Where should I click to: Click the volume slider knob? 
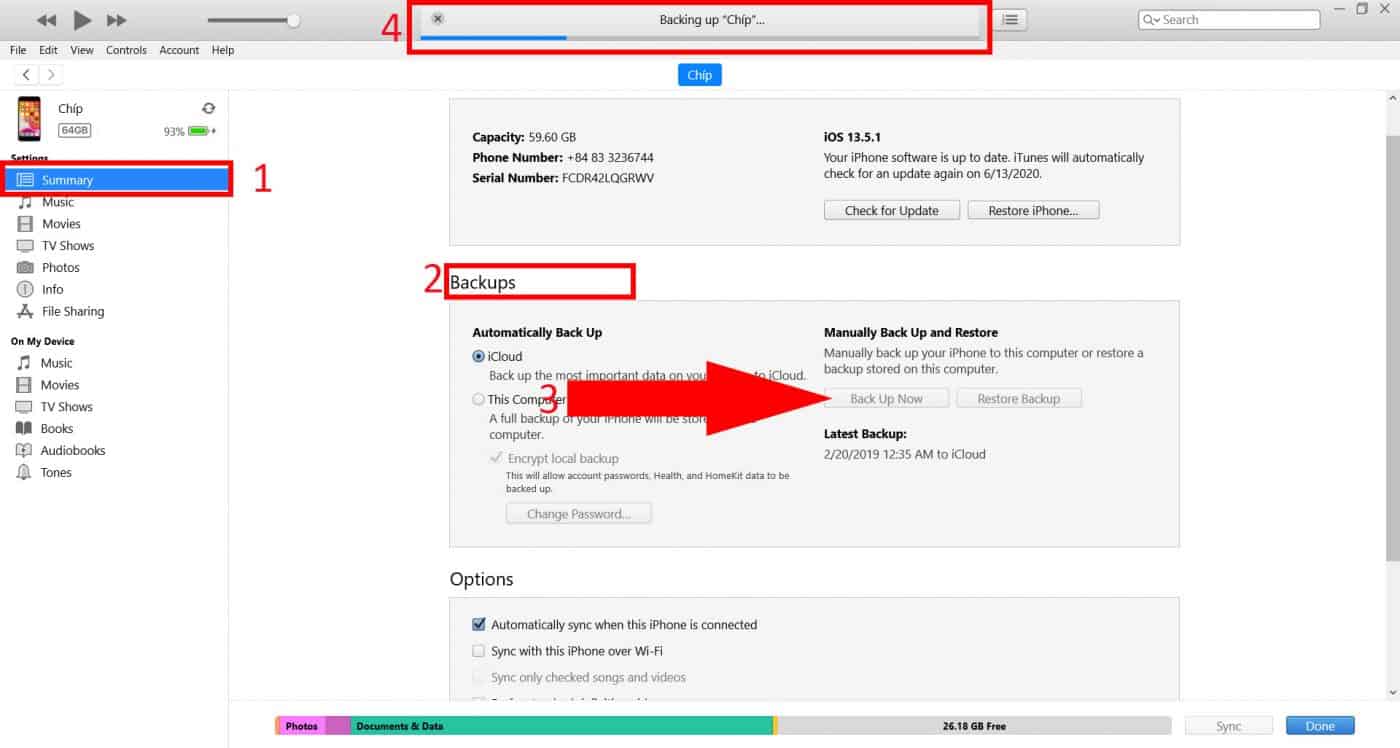pyautogui.click(x=293, y=20)
